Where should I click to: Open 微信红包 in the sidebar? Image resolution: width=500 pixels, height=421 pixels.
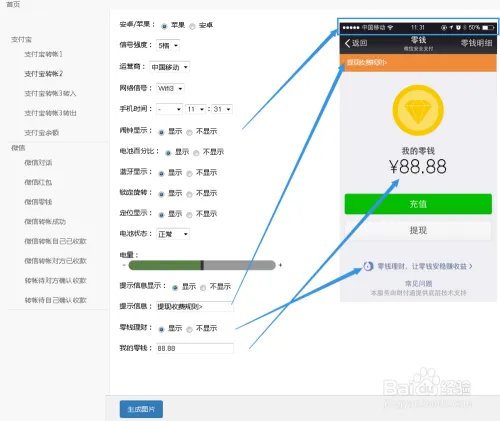pos(38,182)
